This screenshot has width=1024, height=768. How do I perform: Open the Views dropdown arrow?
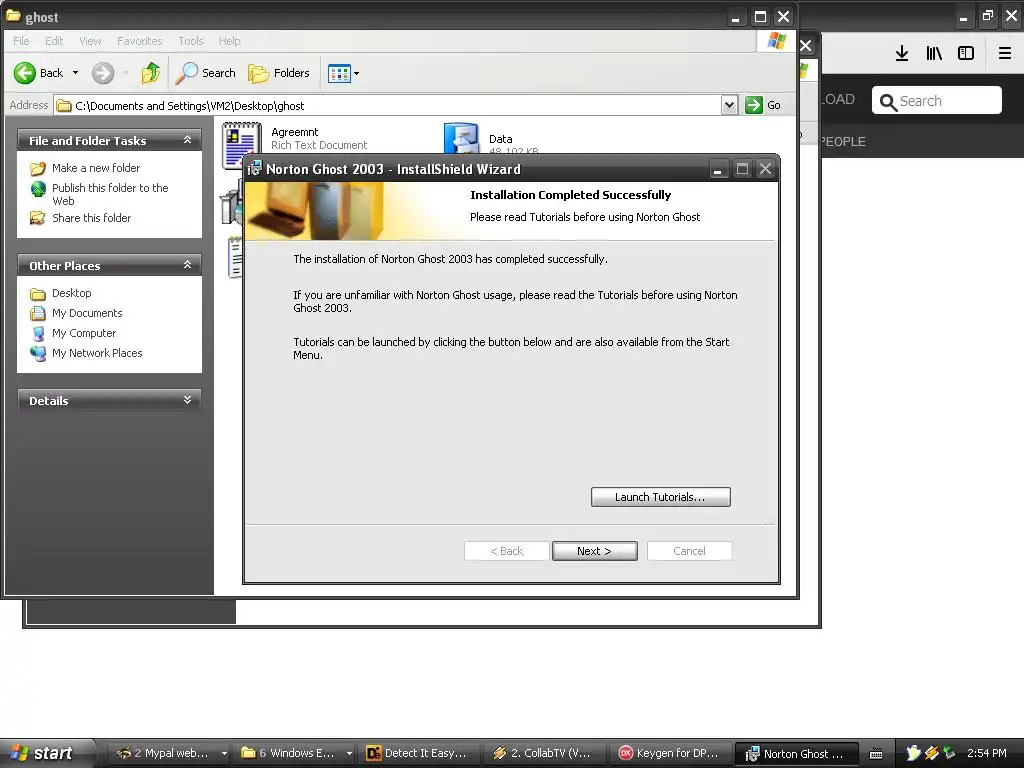[x=357, y=74]
